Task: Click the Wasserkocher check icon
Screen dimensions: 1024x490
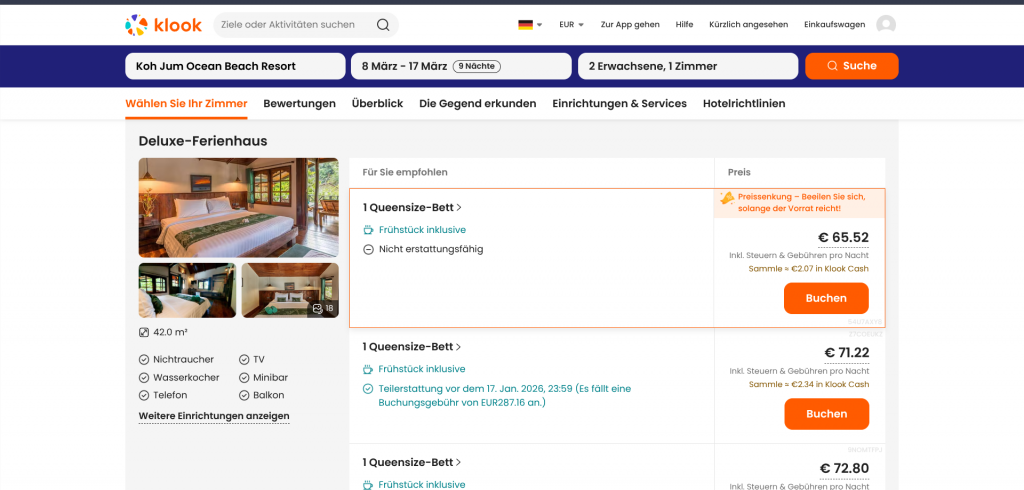Action: [x=144, y=377]
